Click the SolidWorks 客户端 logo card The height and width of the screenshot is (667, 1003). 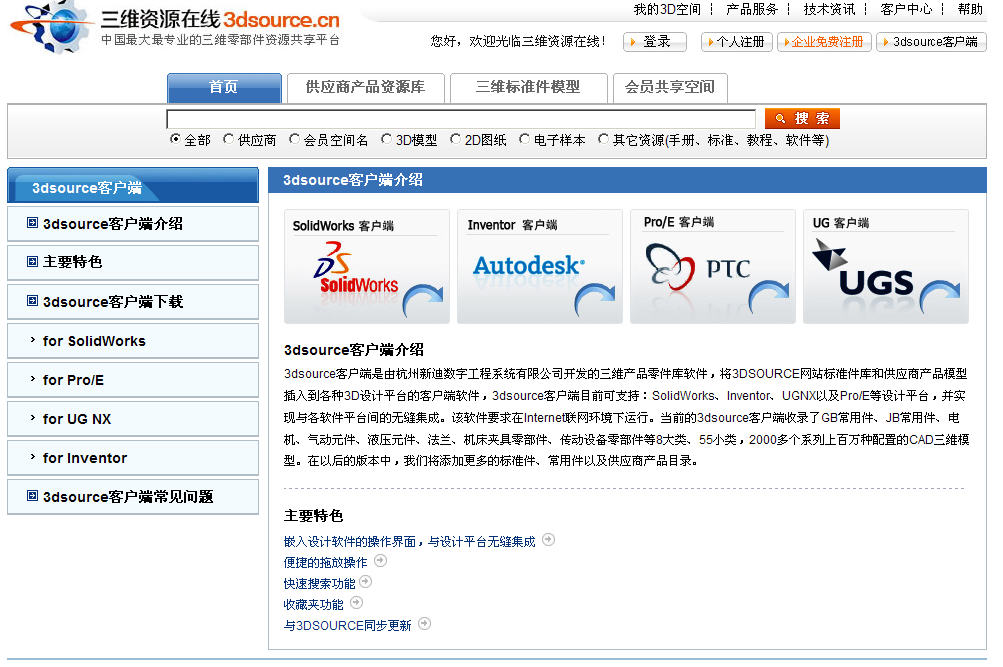pyautogui.click(x=367, y=266)
